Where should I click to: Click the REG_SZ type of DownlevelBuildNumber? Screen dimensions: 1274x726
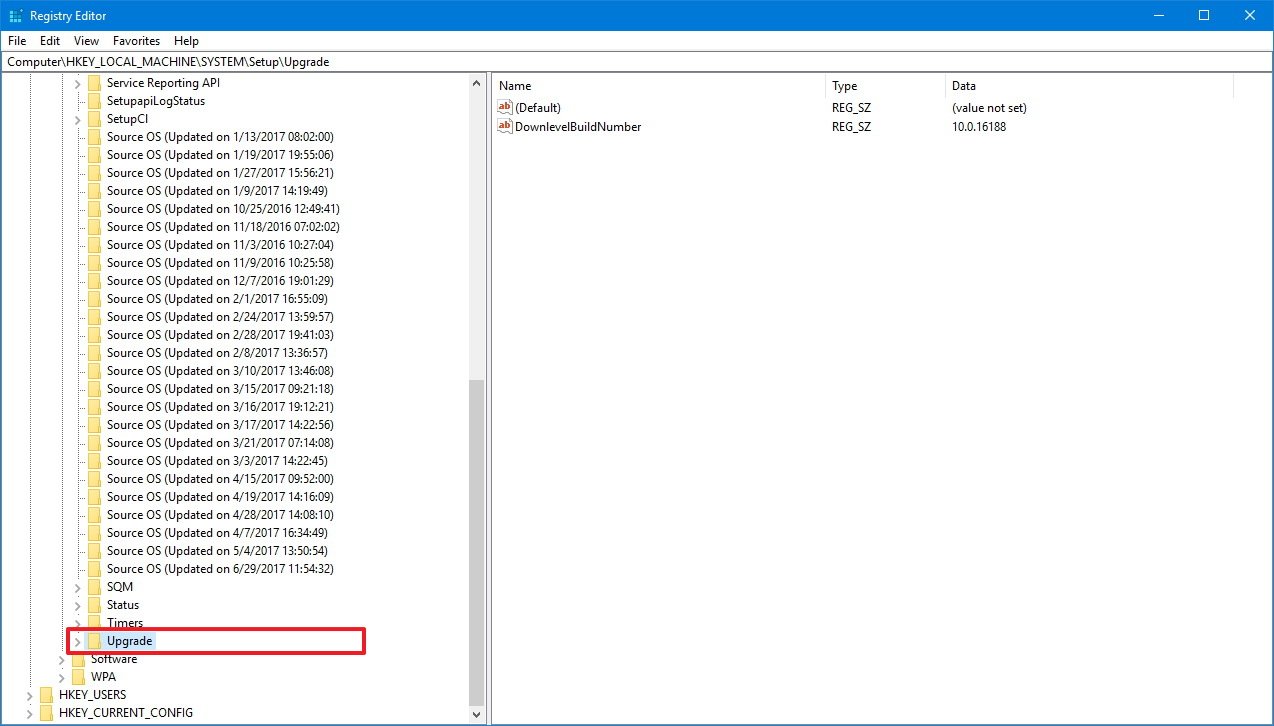coord(851,127)
